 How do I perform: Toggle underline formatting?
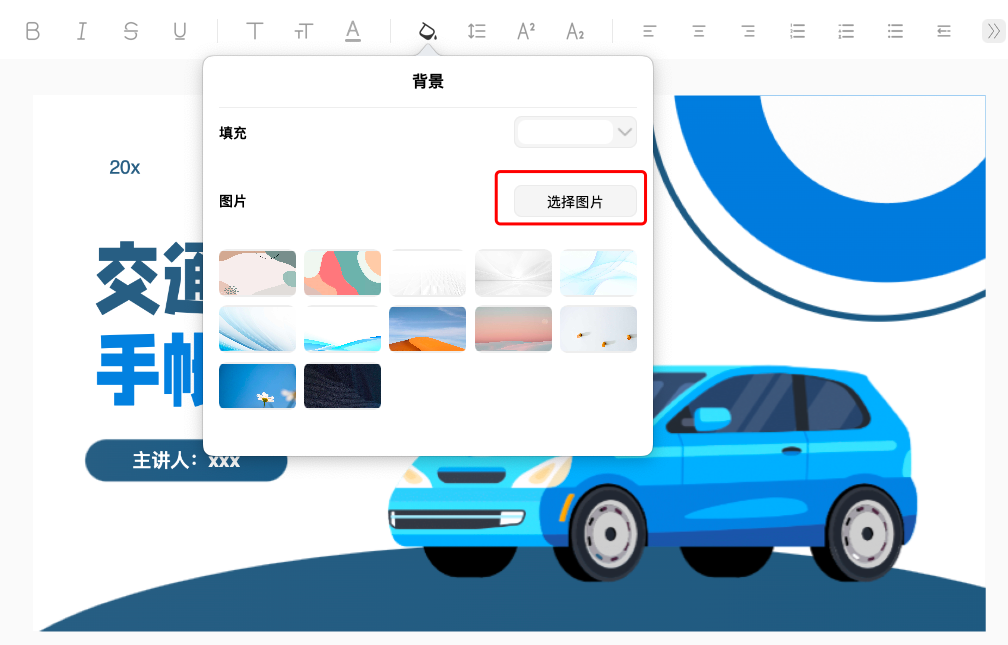click(x=179, y=30)
